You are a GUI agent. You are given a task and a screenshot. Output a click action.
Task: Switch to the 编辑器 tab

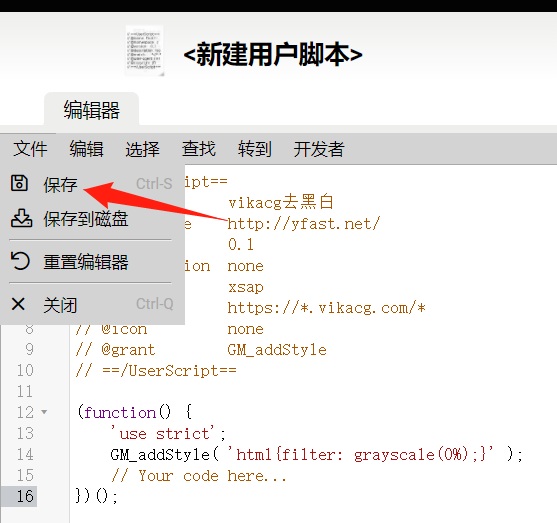(92, 109)
